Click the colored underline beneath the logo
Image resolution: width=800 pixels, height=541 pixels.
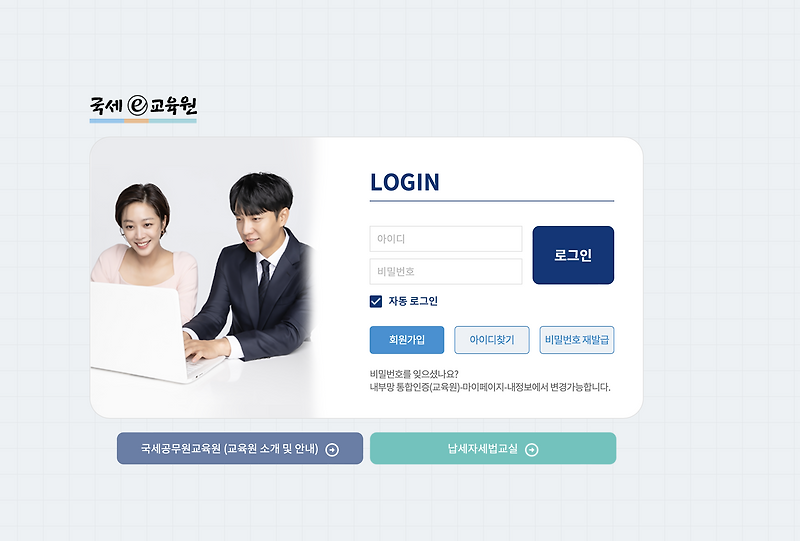143,121
